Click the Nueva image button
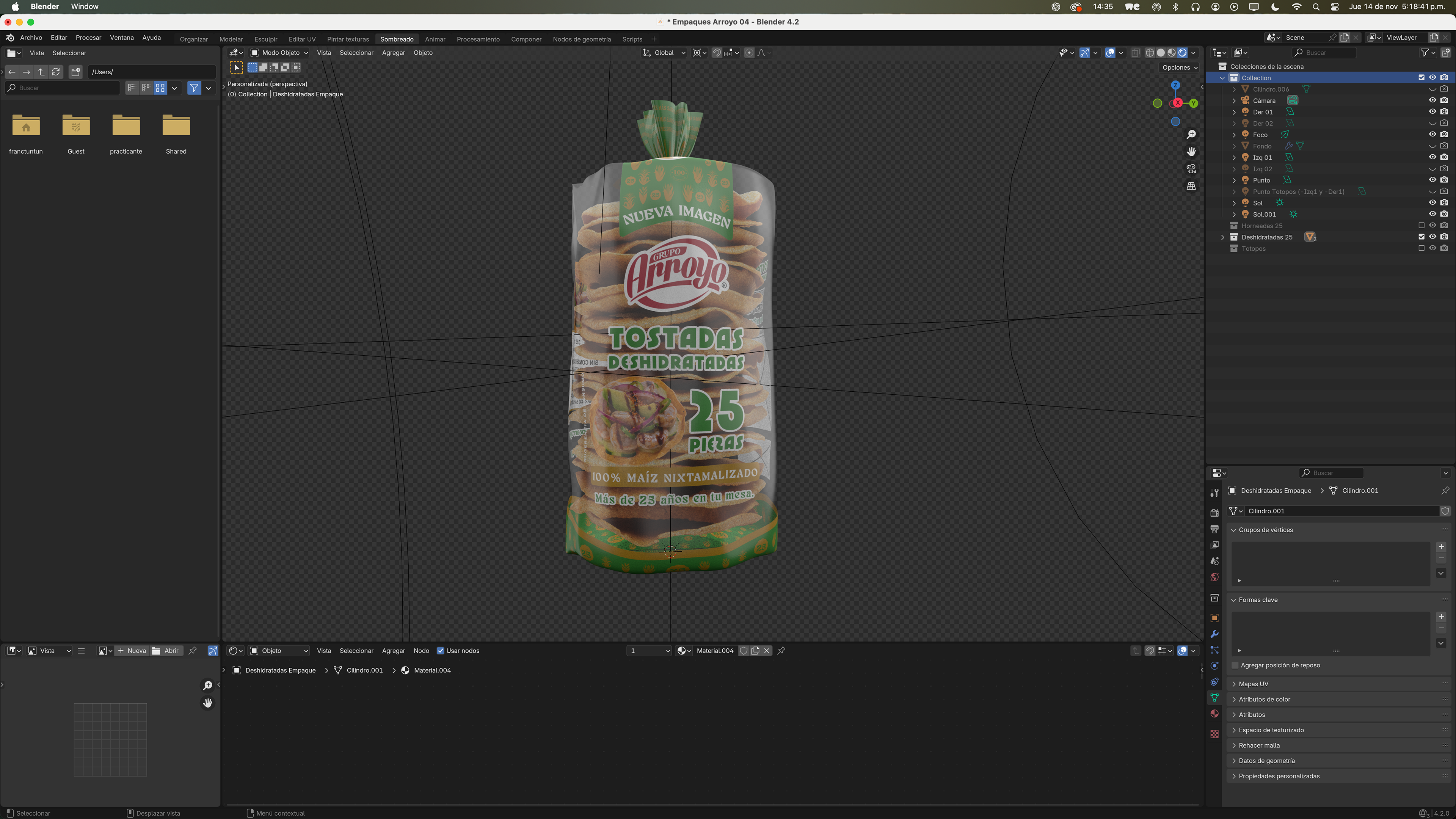Viewport: 1456px width, 819px height. (x=132, y=651)
